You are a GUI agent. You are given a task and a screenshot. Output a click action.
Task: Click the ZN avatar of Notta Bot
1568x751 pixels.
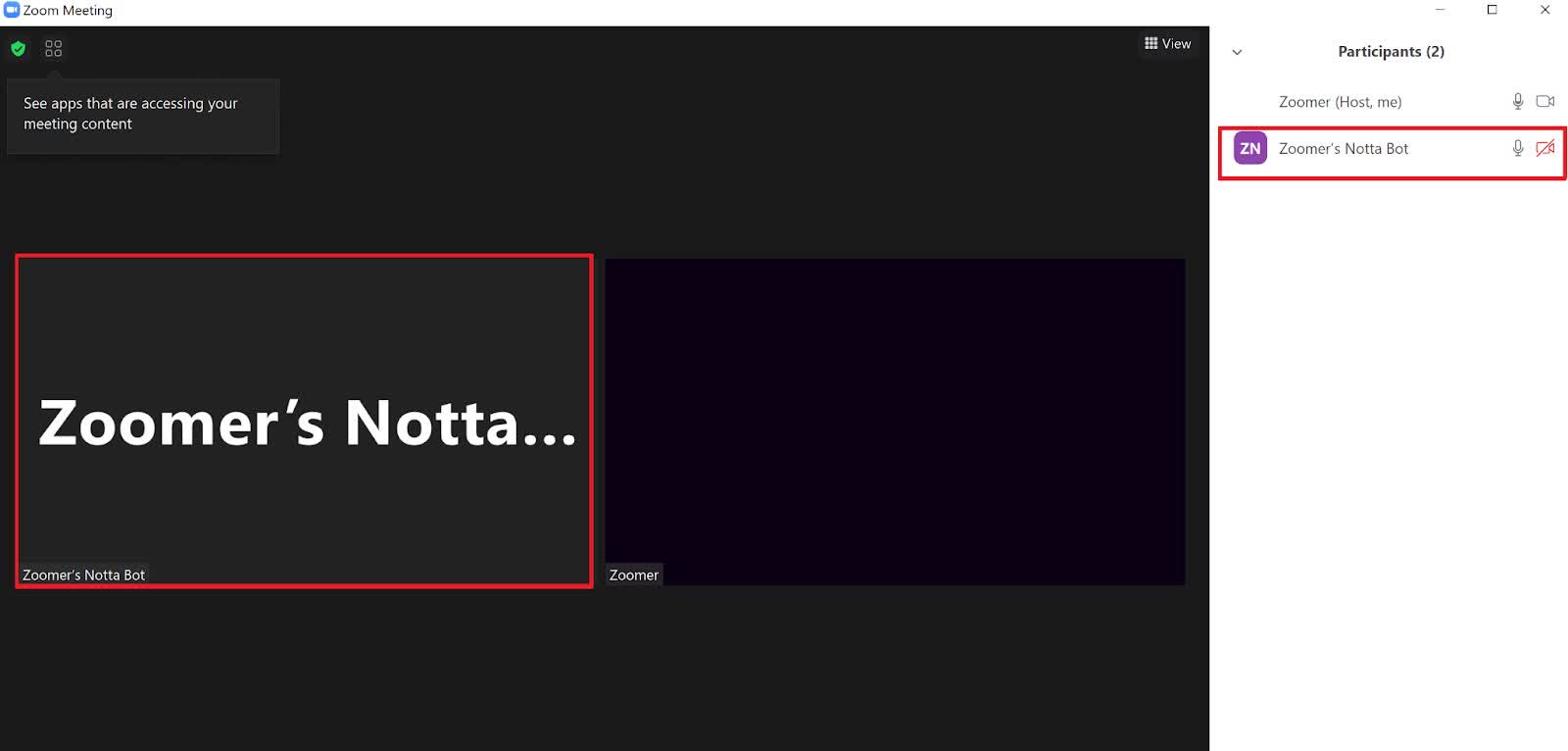[x=1250, y=148]
